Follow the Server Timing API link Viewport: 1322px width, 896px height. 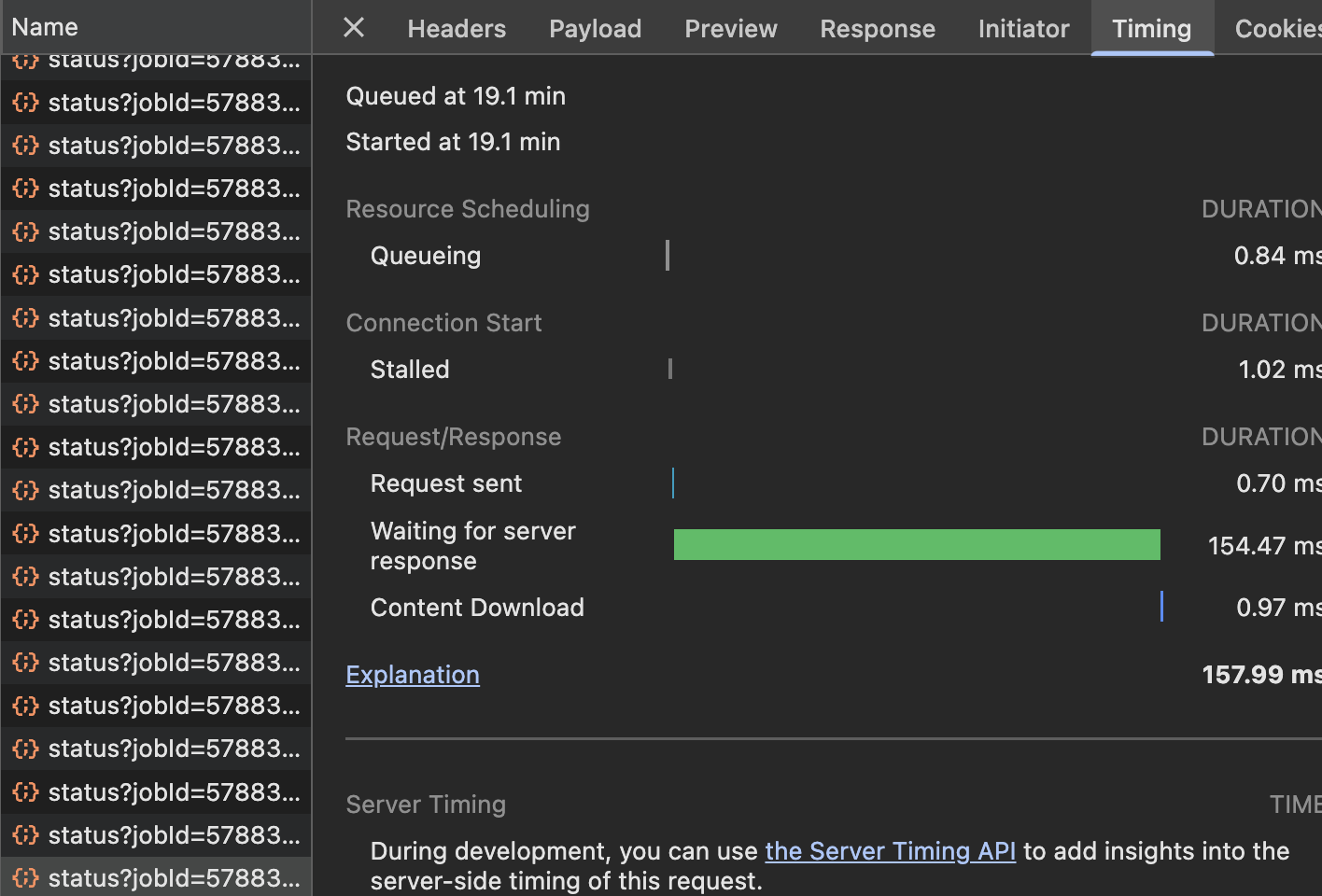point(890,850)
